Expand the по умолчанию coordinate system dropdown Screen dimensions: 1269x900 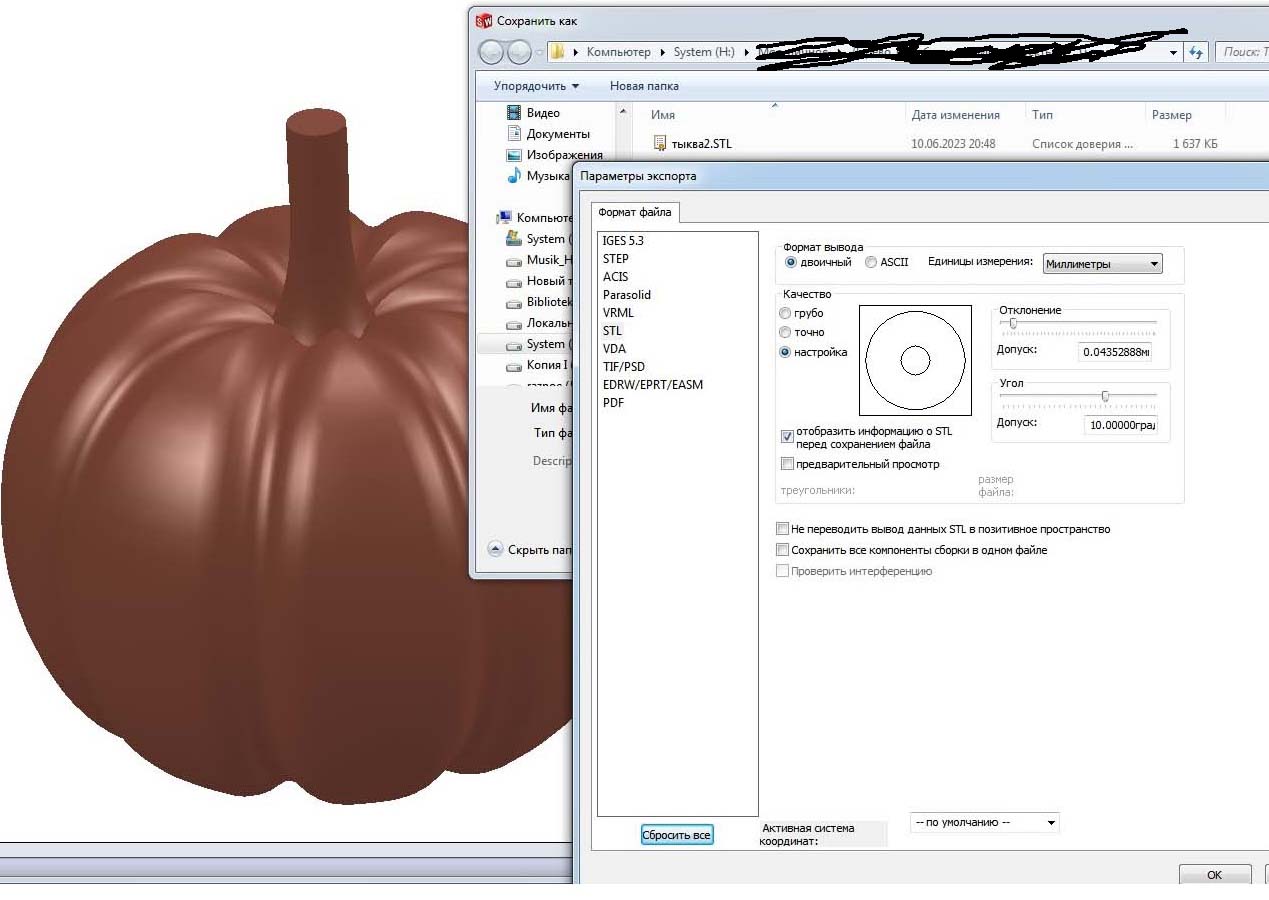pyautogui.click(x=984, y=823)
